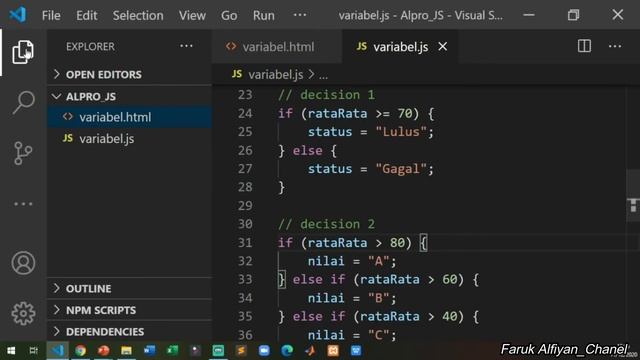Show more menu bar items (three dots)

tap(300, 15)
